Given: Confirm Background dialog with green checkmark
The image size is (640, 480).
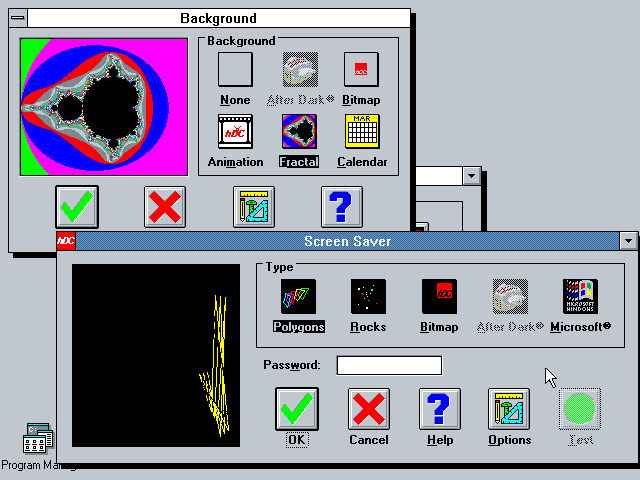Looking at the screenshot, I should pyautogui.click(x=77, y=207).
